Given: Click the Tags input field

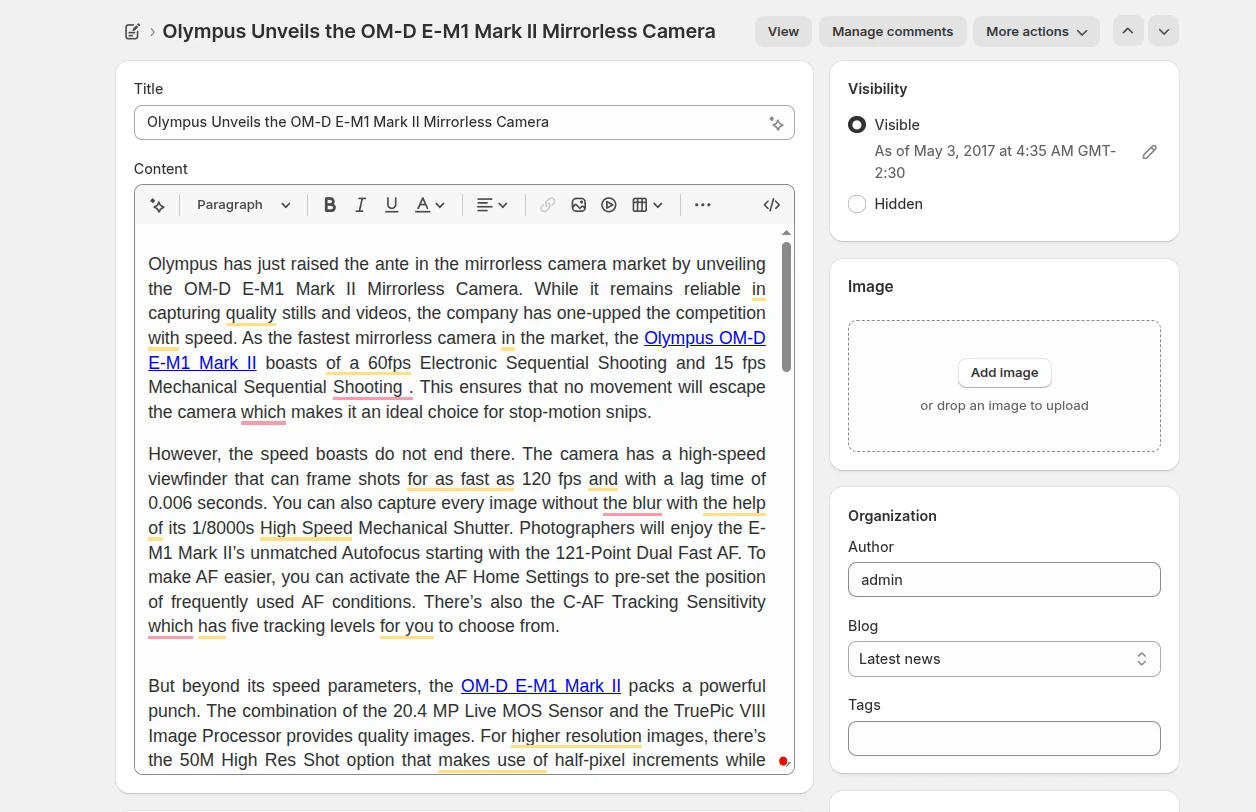Looking at the screenshot, I should [x=1004, y=738].
